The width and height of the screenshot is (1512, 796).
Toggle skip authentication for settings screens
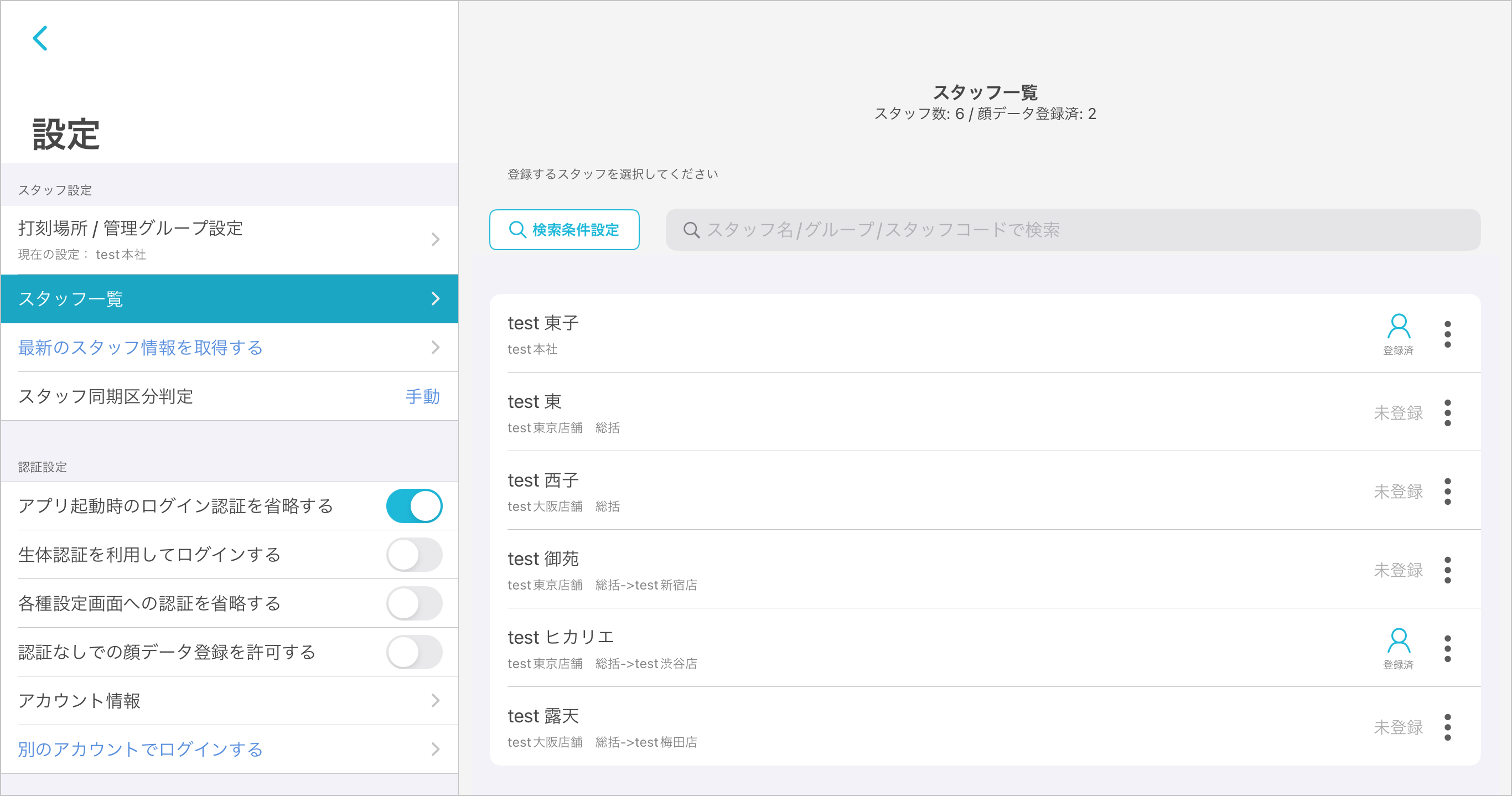click(414, 603)
